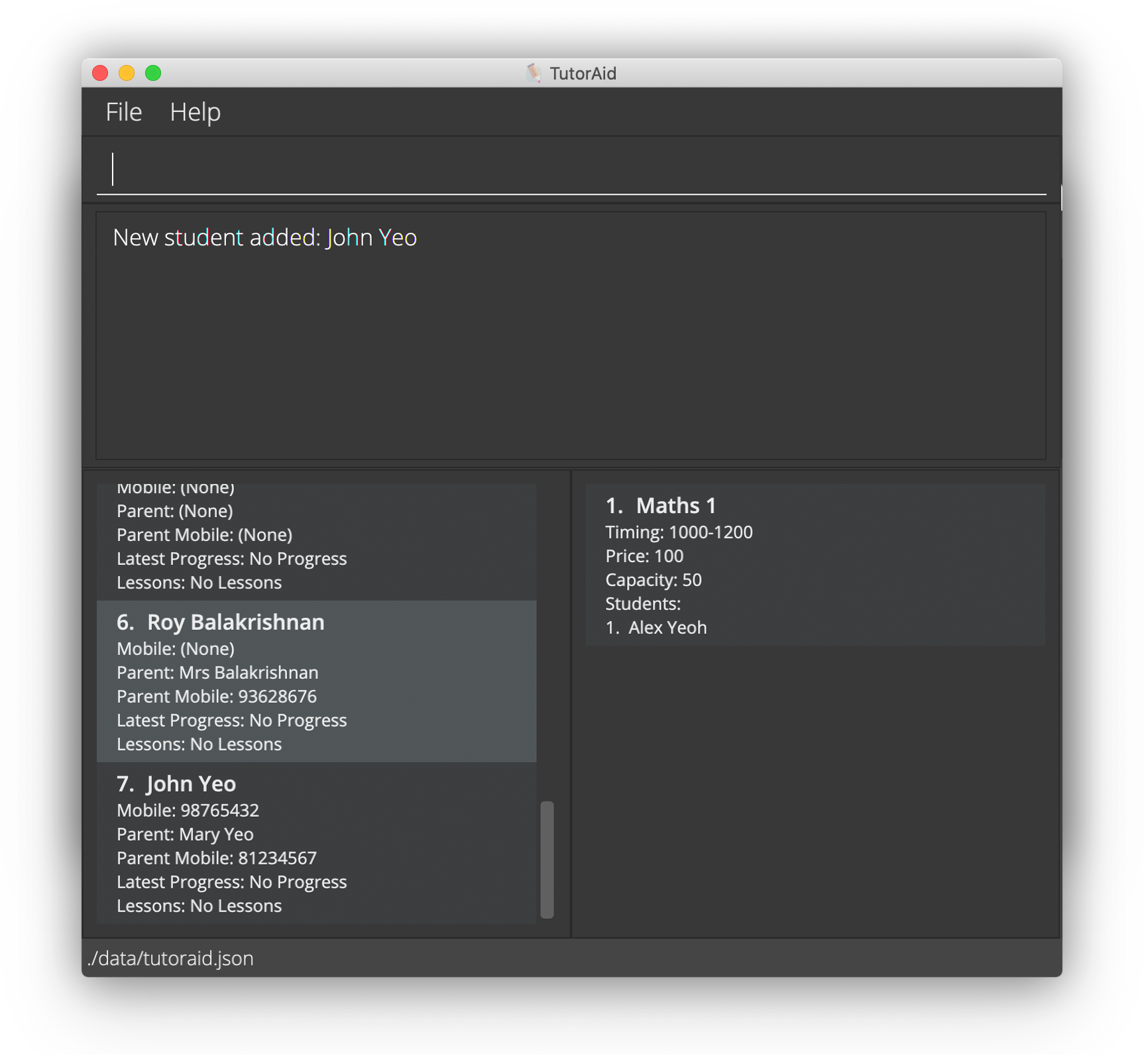Open the Help menu

[195, 112]
